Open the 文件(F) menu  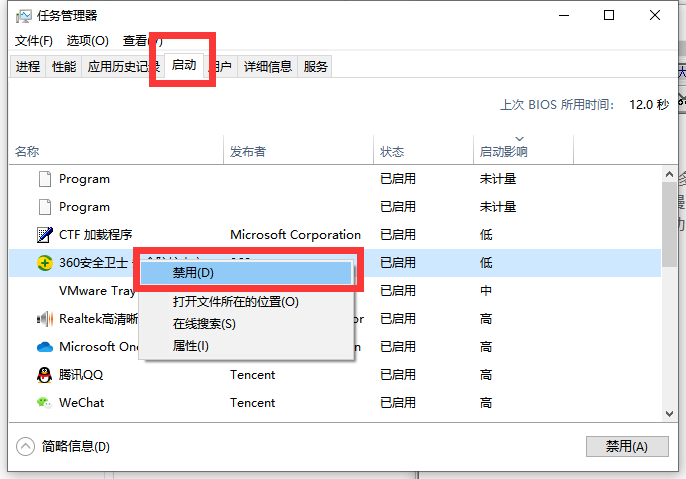pos(34,41)
